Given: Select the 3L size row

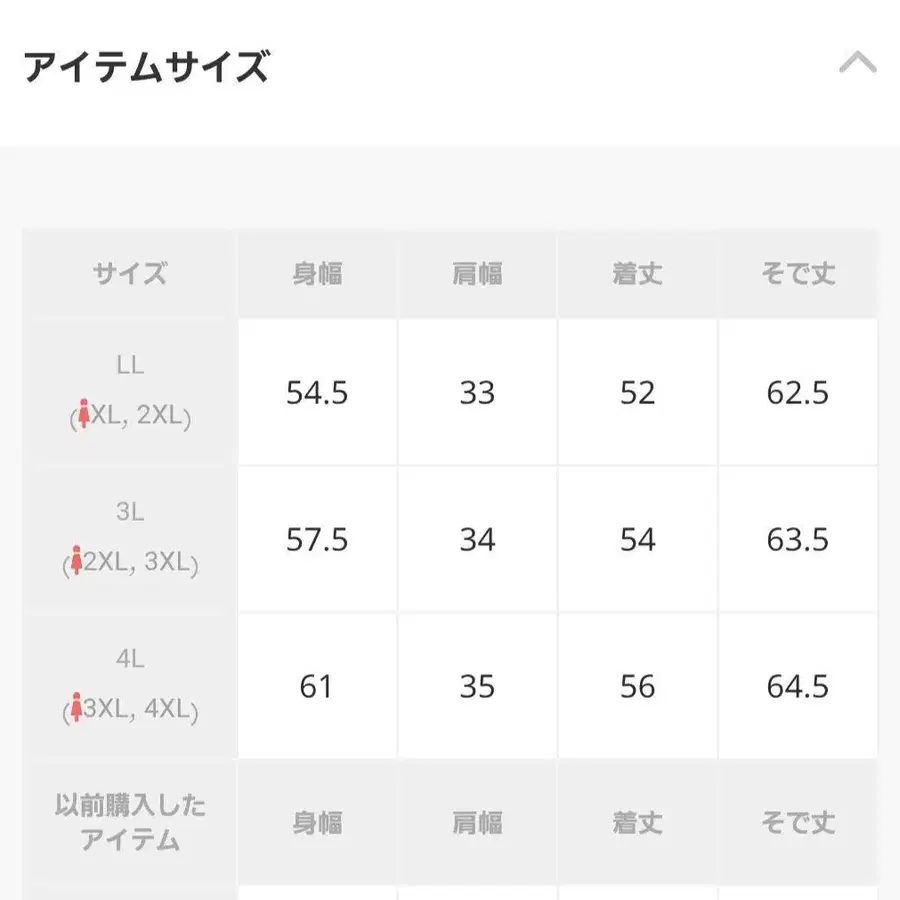Looking at the screenshot, I should point(130,539).
